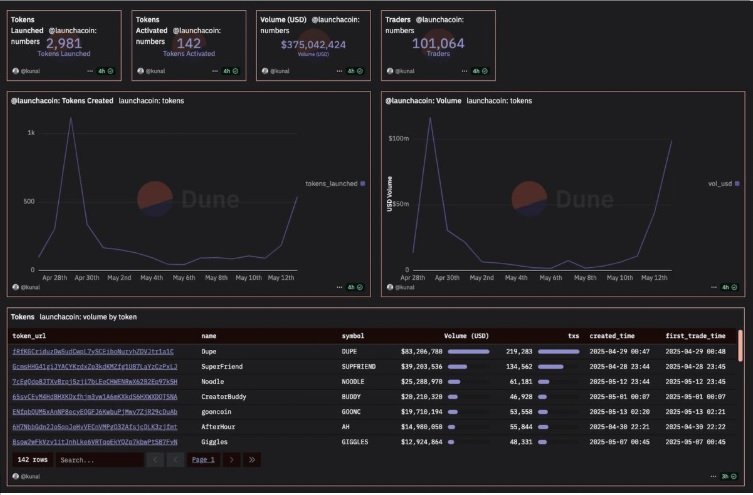This screenshot has height=495, width=753.
Task: Click the 4h refresh status on Tokens Created chart
Action: coord(355,287)
